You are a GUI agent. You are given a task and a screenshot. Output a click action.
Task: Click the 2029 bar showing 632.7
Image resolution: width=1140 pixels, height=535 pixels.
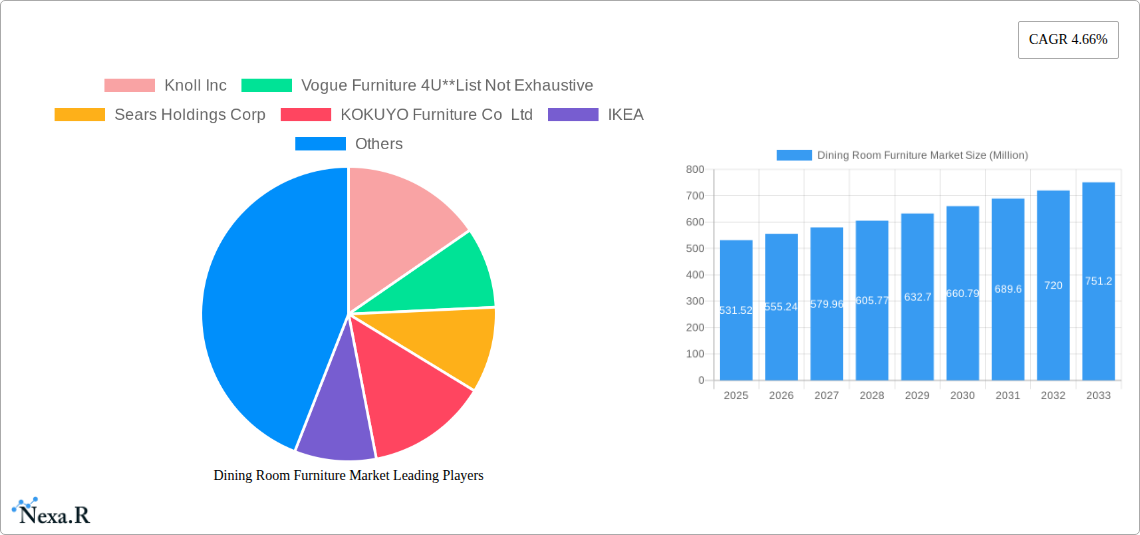tap(918, 297)
